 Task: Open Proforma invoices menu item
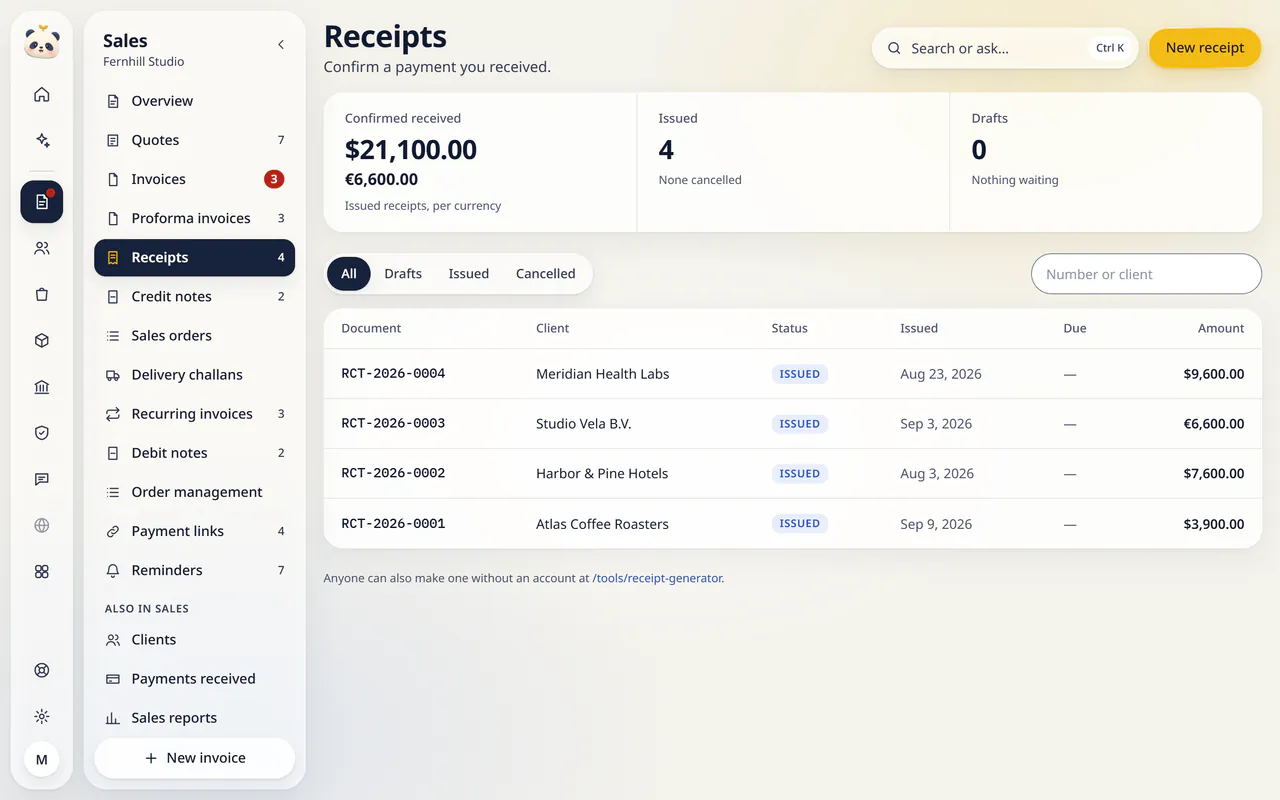(x=194, y=218)
